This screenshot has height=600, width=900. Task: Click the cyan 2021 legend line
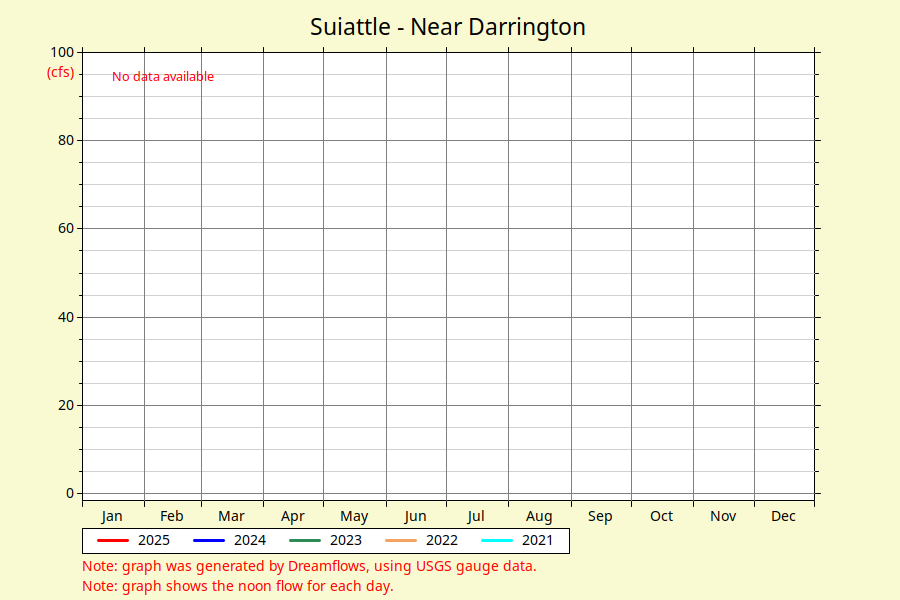(x=496, y=540)
